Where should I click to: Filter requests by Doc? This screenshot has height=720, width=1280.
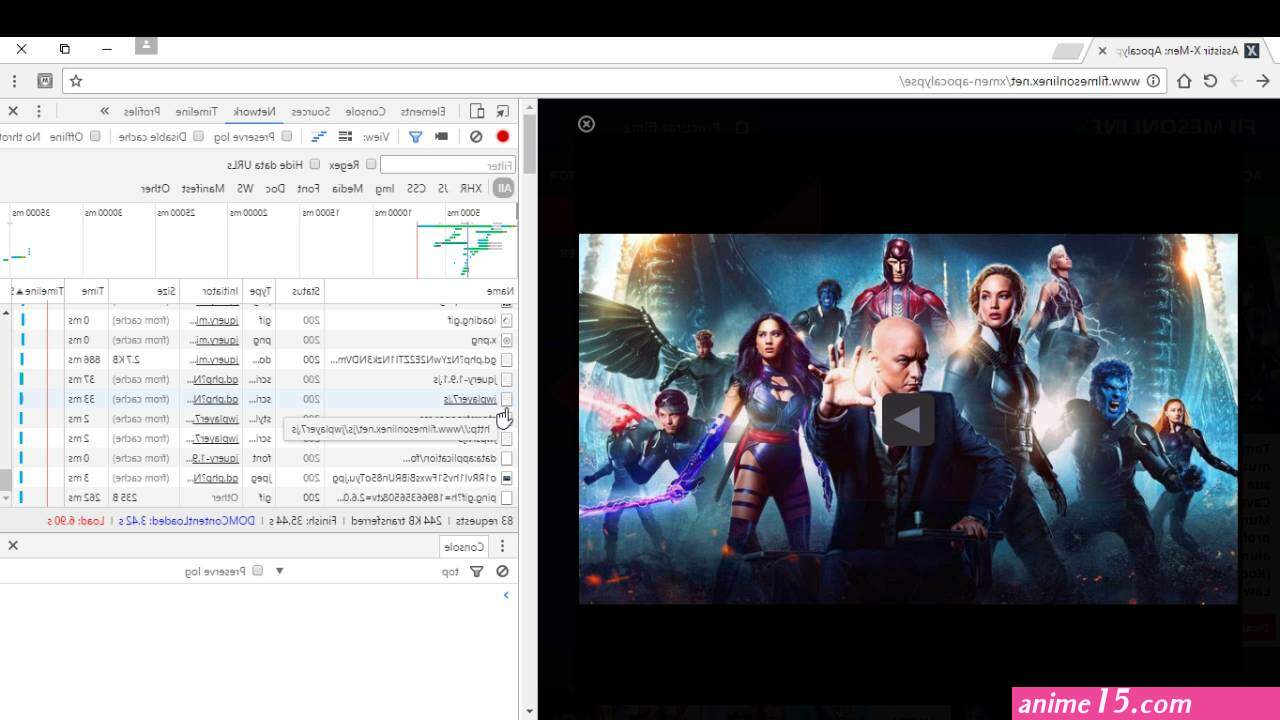point(275,188)
